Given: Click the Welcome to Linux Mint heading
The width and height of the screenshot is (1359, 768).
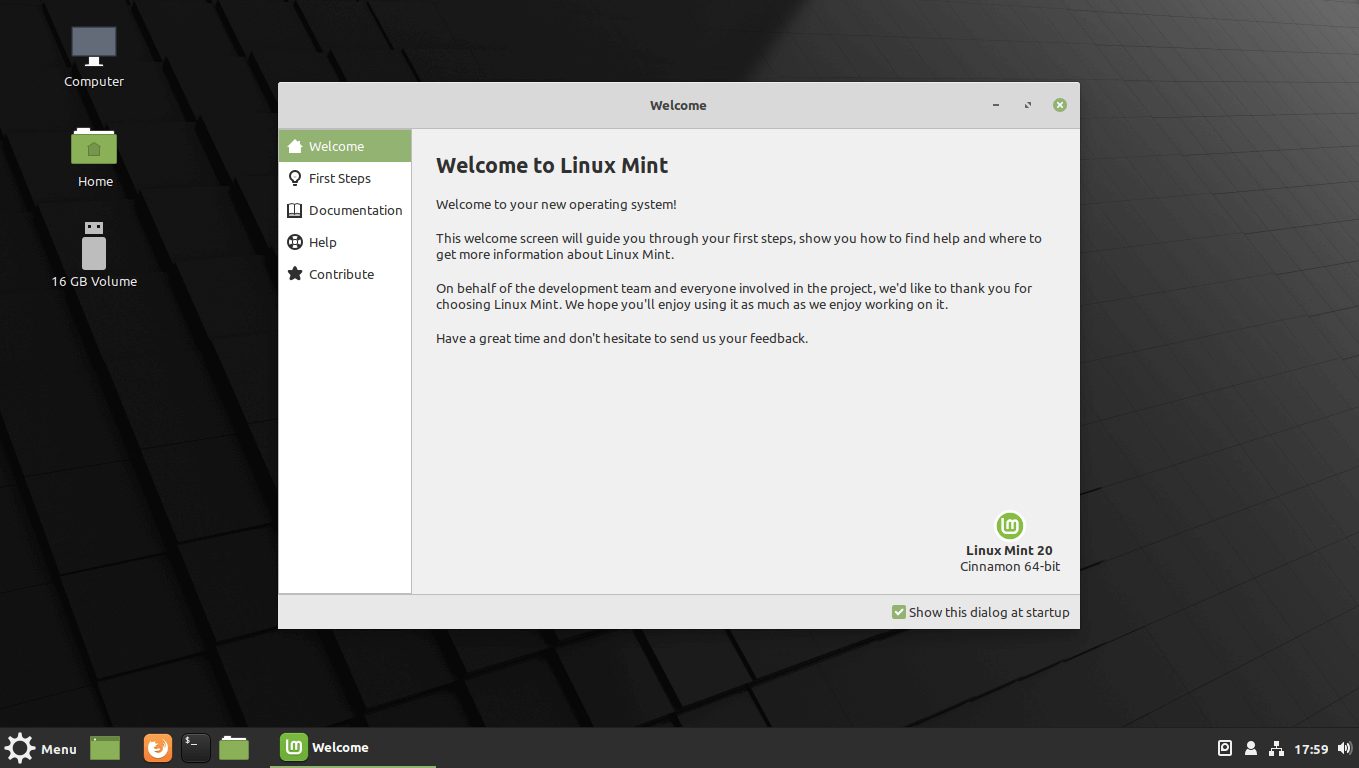Looking at the screenshot, I should point(552,165).
